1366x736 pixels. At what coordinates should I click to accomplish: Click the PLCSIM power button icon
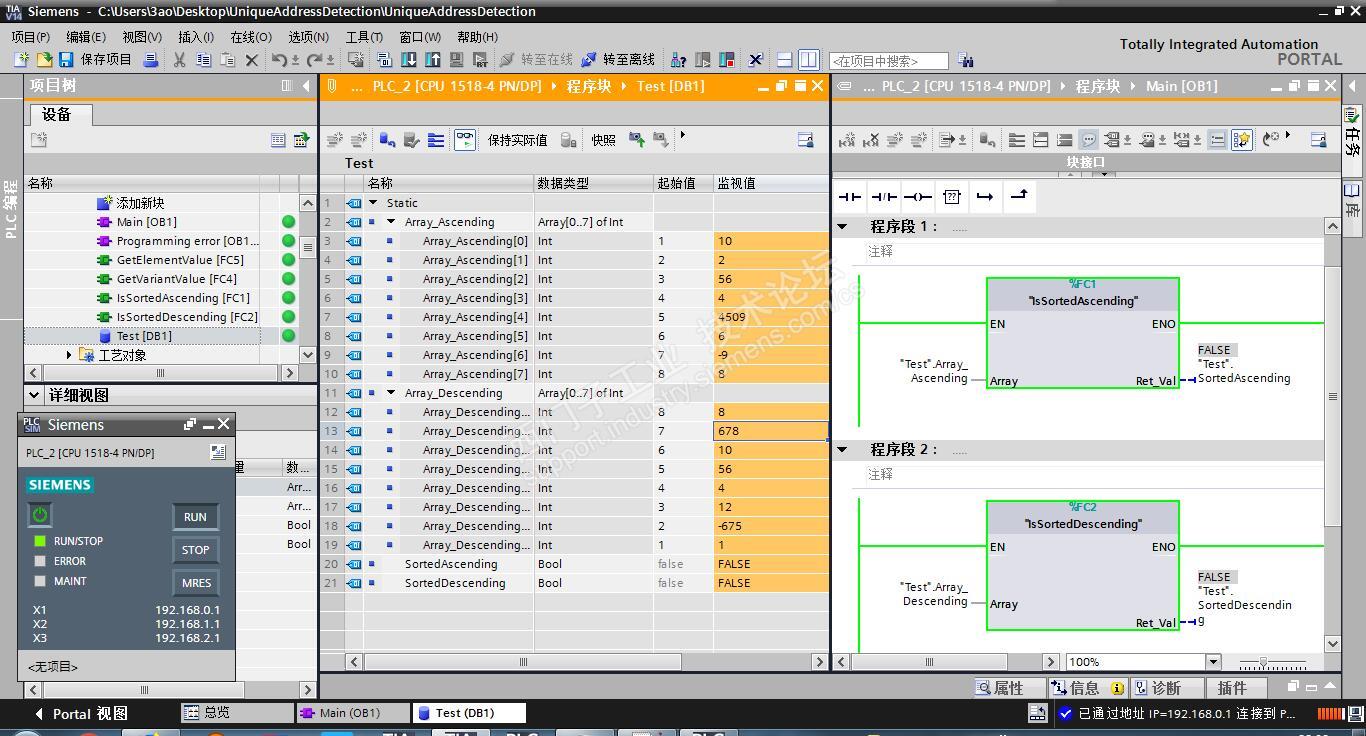tap(40, 515)
